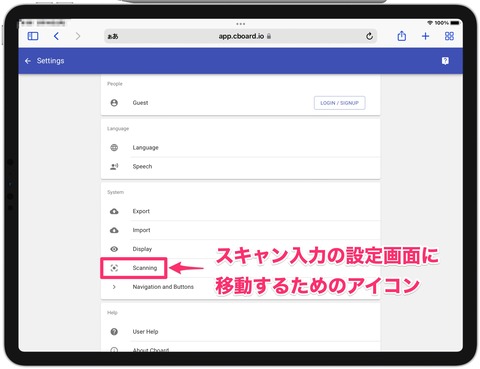Viewport: 480px width, 369px height.
Task: Open the Safari share sheet
Action: pyautogui.click(x=402, y=36)
